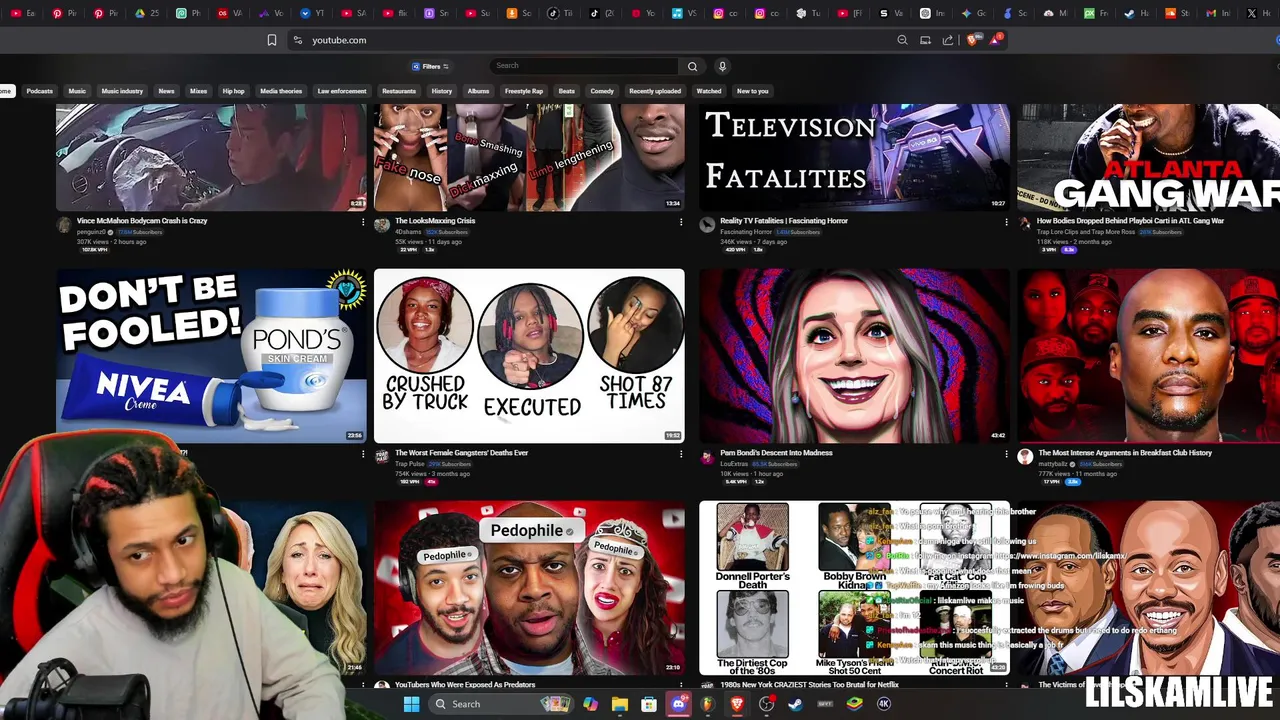This screenshot has width=1280, height=720.
Task: Click the zoom magnifier icon in address bar
Action: 902,40
